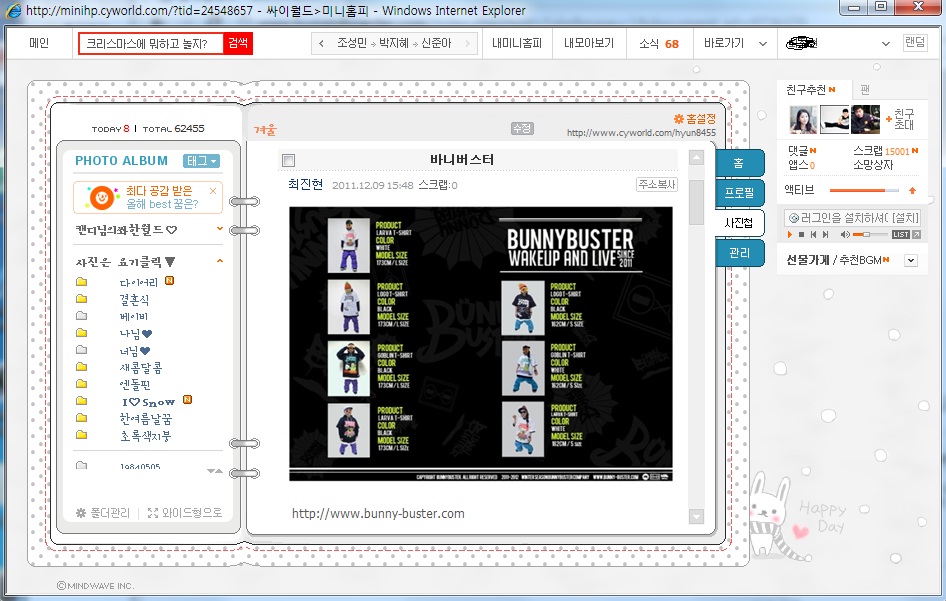Viewport: 946px width, 601px height.
Task: Click the BGM disc icon
Action: click(794, 218)
